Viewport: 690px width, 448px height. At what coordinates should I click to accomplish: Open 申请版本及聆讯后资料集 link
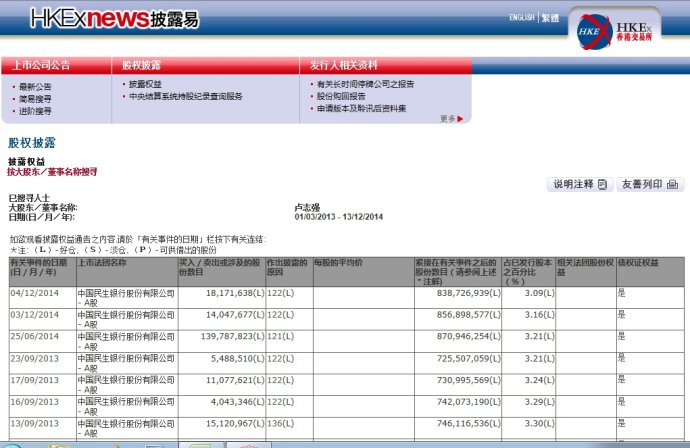(361, 108)
